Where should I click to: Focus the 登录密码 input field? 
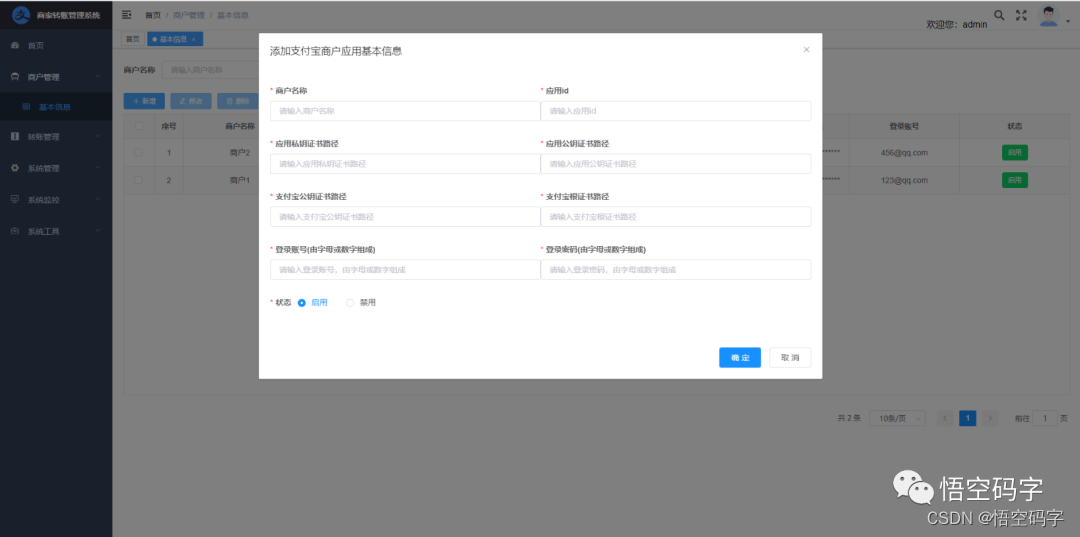[676, 270]
